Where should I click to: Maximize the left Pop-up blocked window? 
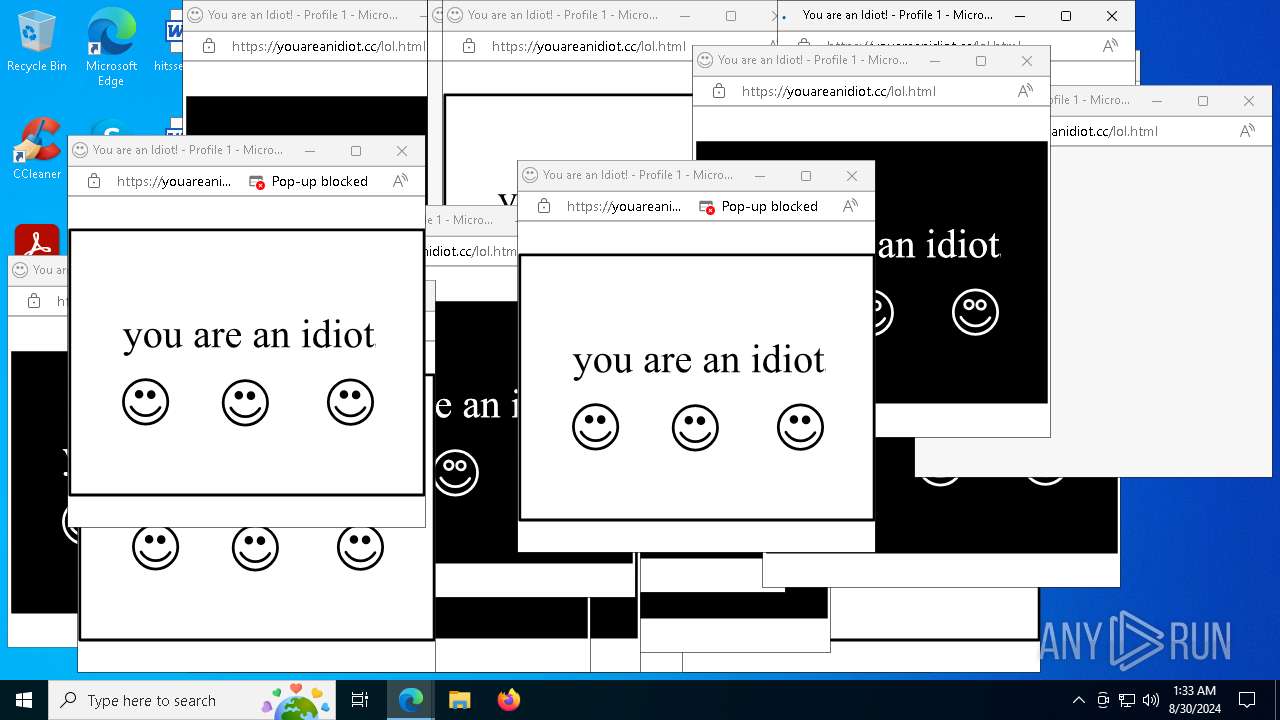356,151
